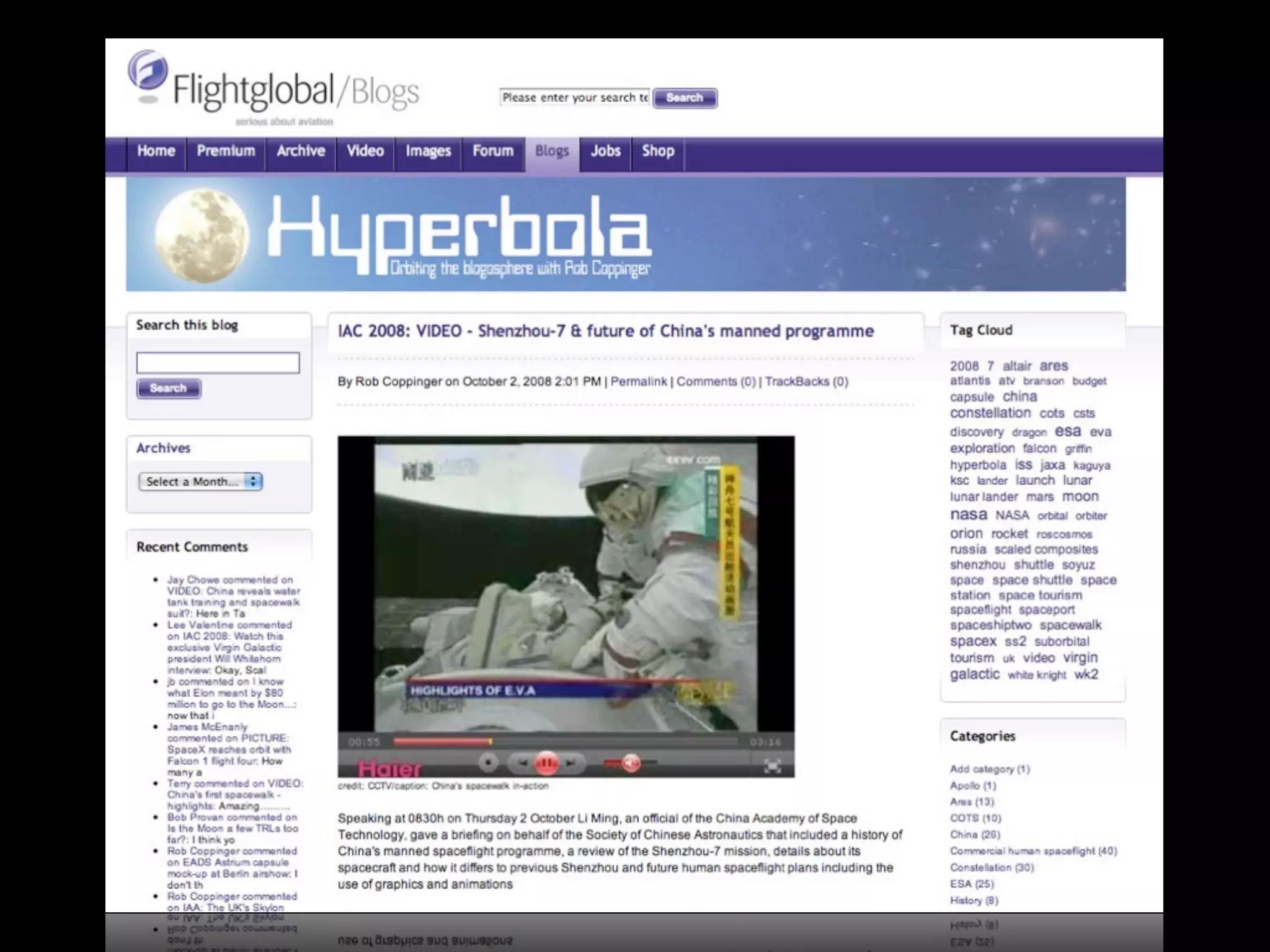Image resolution: width=1270 pixels, height=952 pixels.
Task: Open the Blogs navigation tab
Action: pyautogui.click(x=552, y=151)
